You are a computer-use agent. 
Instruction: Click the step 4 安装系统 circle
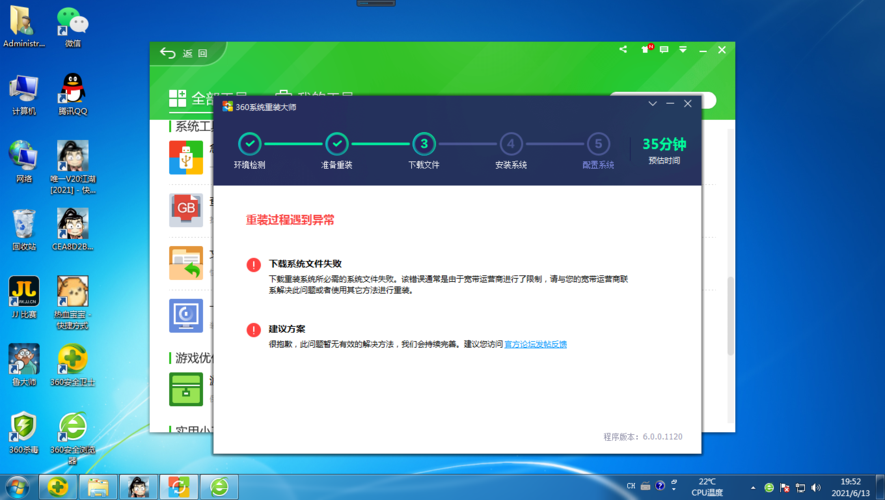tap(511, 144)
